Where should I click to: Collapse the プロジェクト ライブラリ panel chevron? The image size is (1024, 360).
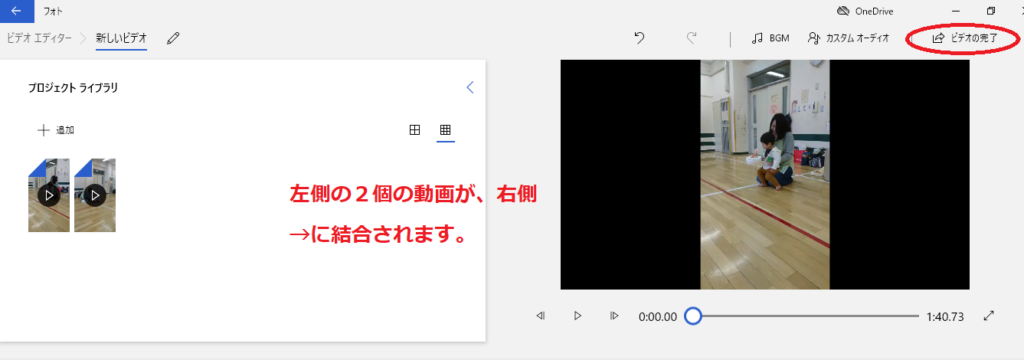(470, 88)
